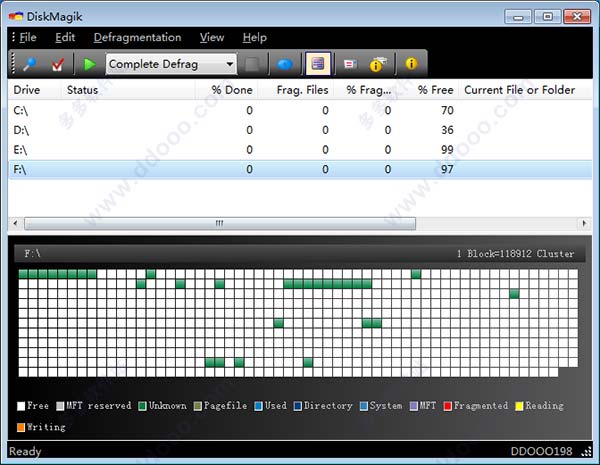This screenshot has height=465, width=600.
Task: Click the blue oval toolbar icon
Action: pos(285,64)
